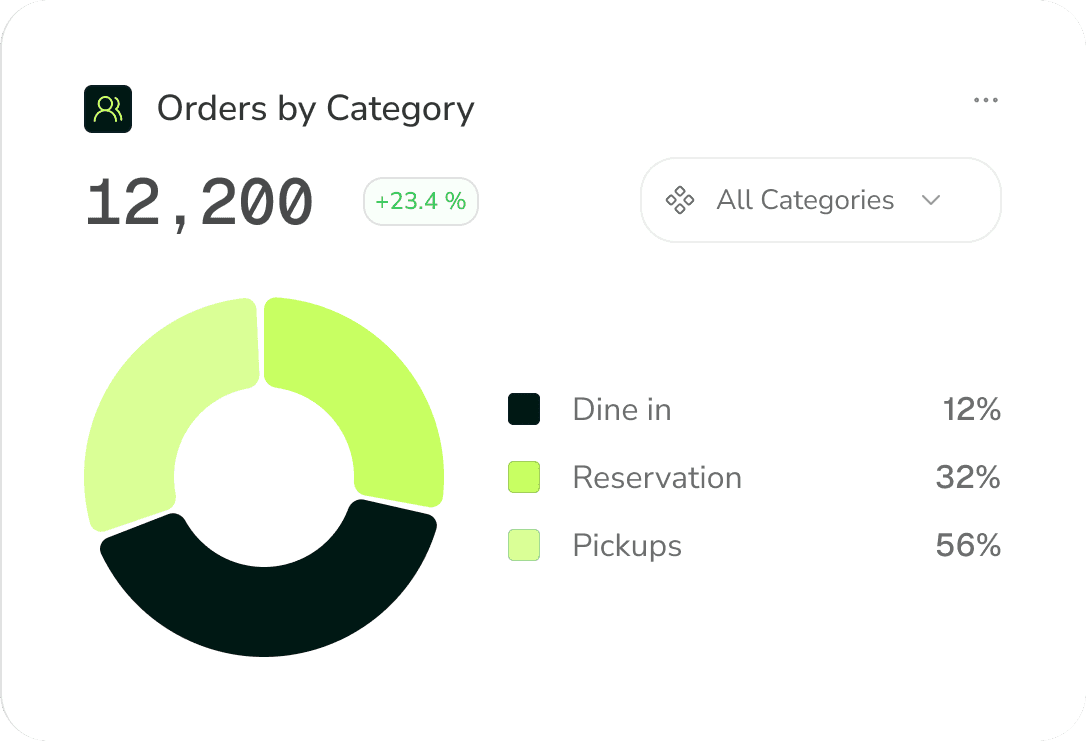The height and width of the screenshot is (741, 1086).
Task: Click the Pickups legend label
Action: tap(627, 546)
